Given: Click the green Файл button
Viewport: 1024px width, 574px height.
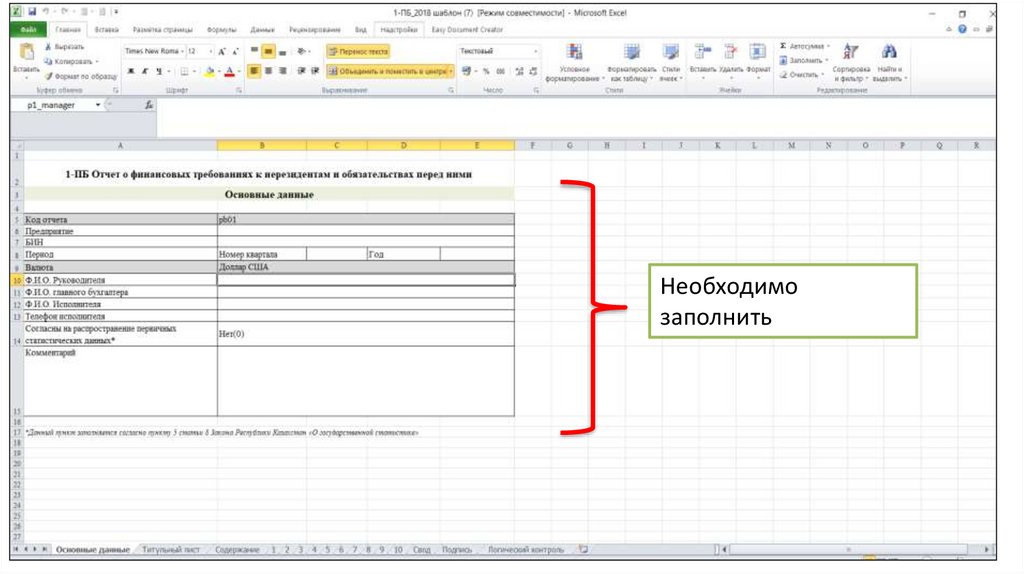Looking at the screenshot, I should coord(30,30).
